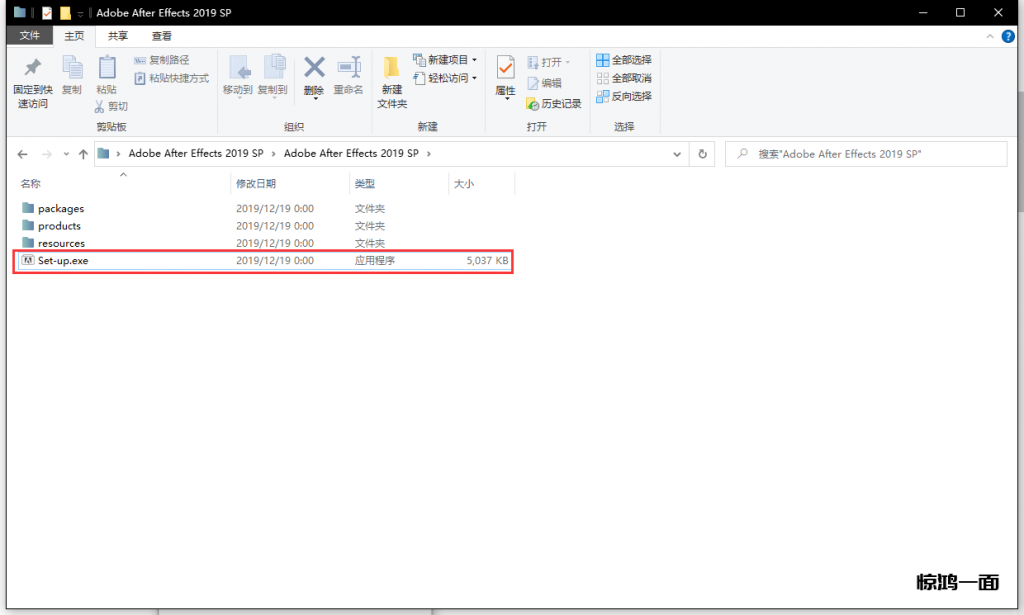The width and height of the screenshot is (1024, 615).
Task: Select the Set-up.exe file
Action: click(64, 261)
